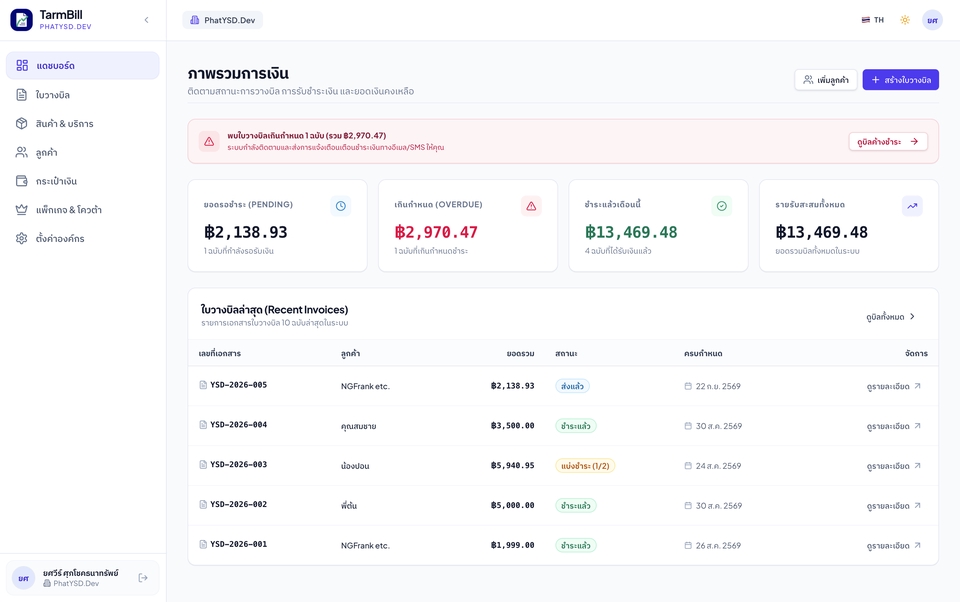Open the กระเป๋าเงิน wallet icon

click(x=21, y=181)
